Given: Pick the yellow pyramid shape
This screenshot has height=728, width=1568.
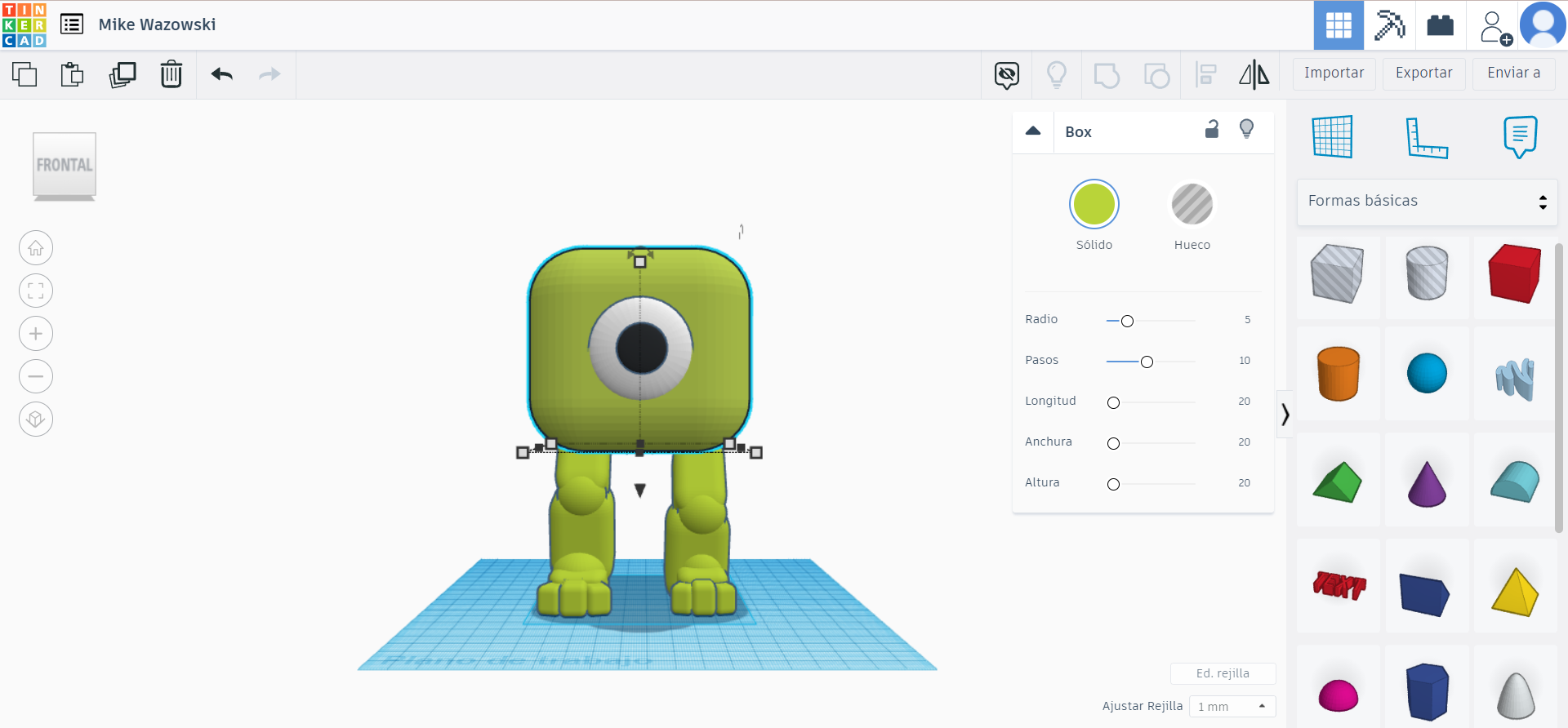Looking at the screenshot, I should pyautogui.click(x=1515, y=586).
